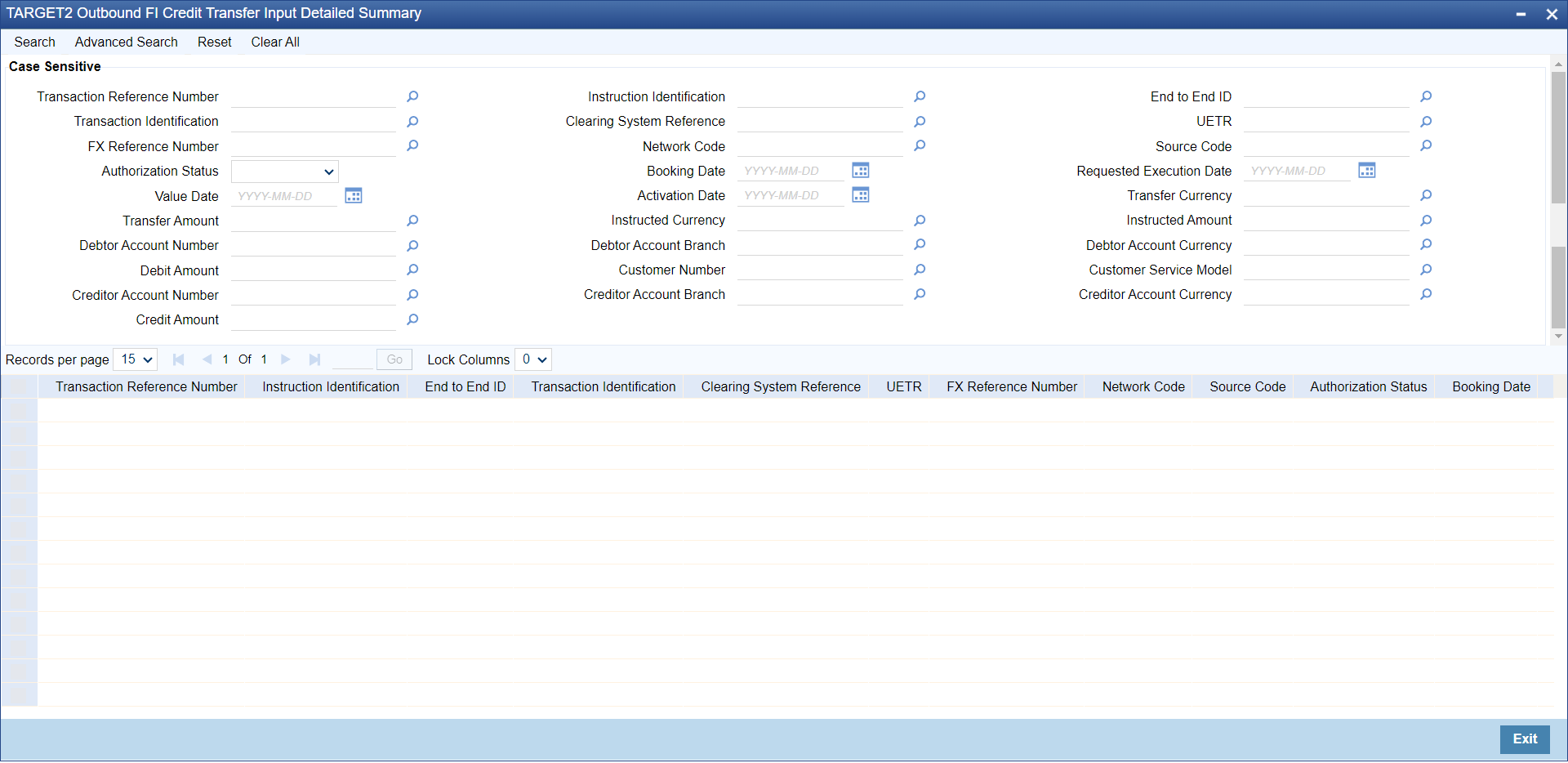The width and height of the screenshot is (1568, 763).
Task: Open Advanced Search
Action: [127, 42]
